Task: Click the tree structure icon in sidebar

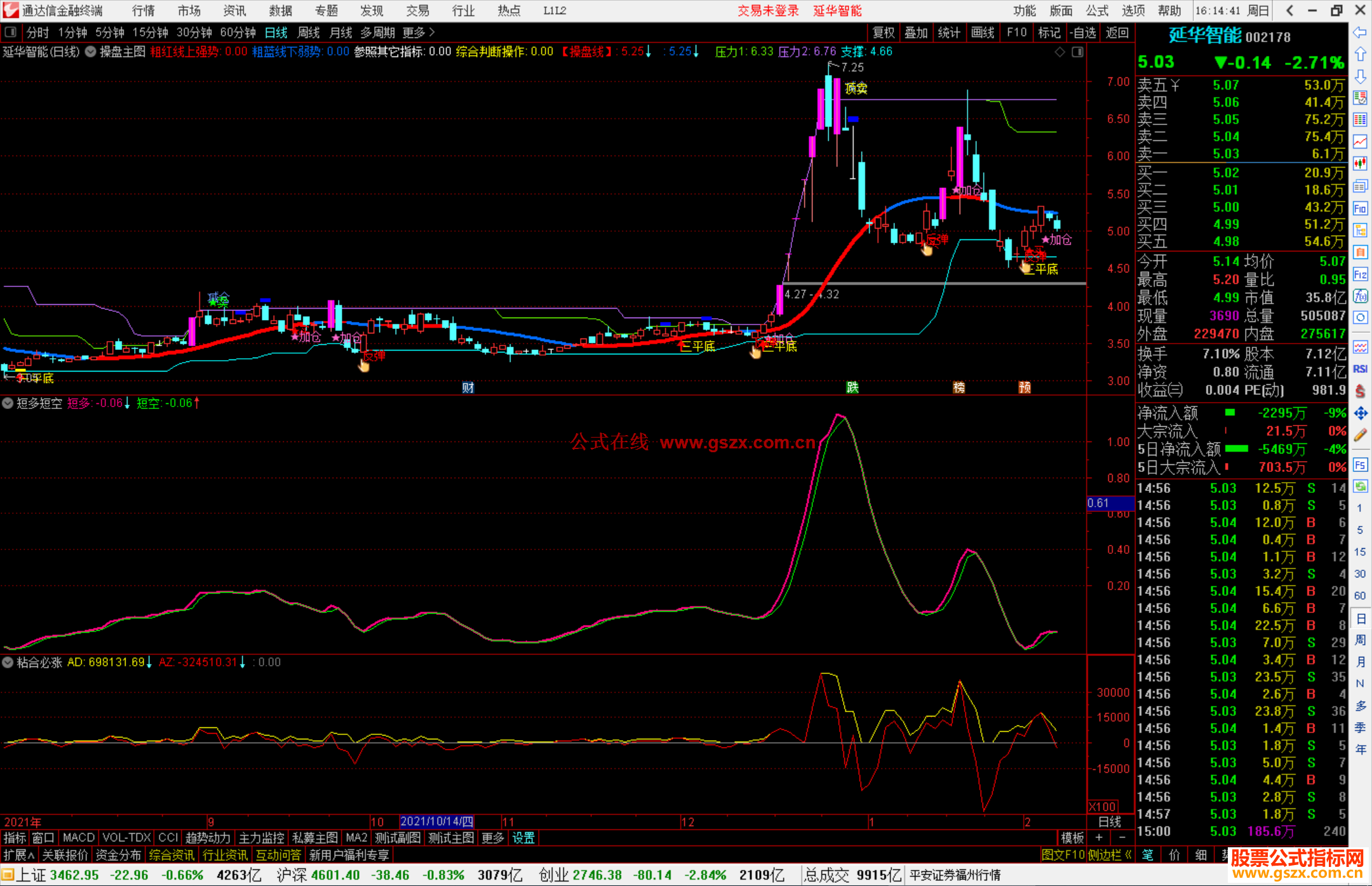Action: pos(1360,230)
